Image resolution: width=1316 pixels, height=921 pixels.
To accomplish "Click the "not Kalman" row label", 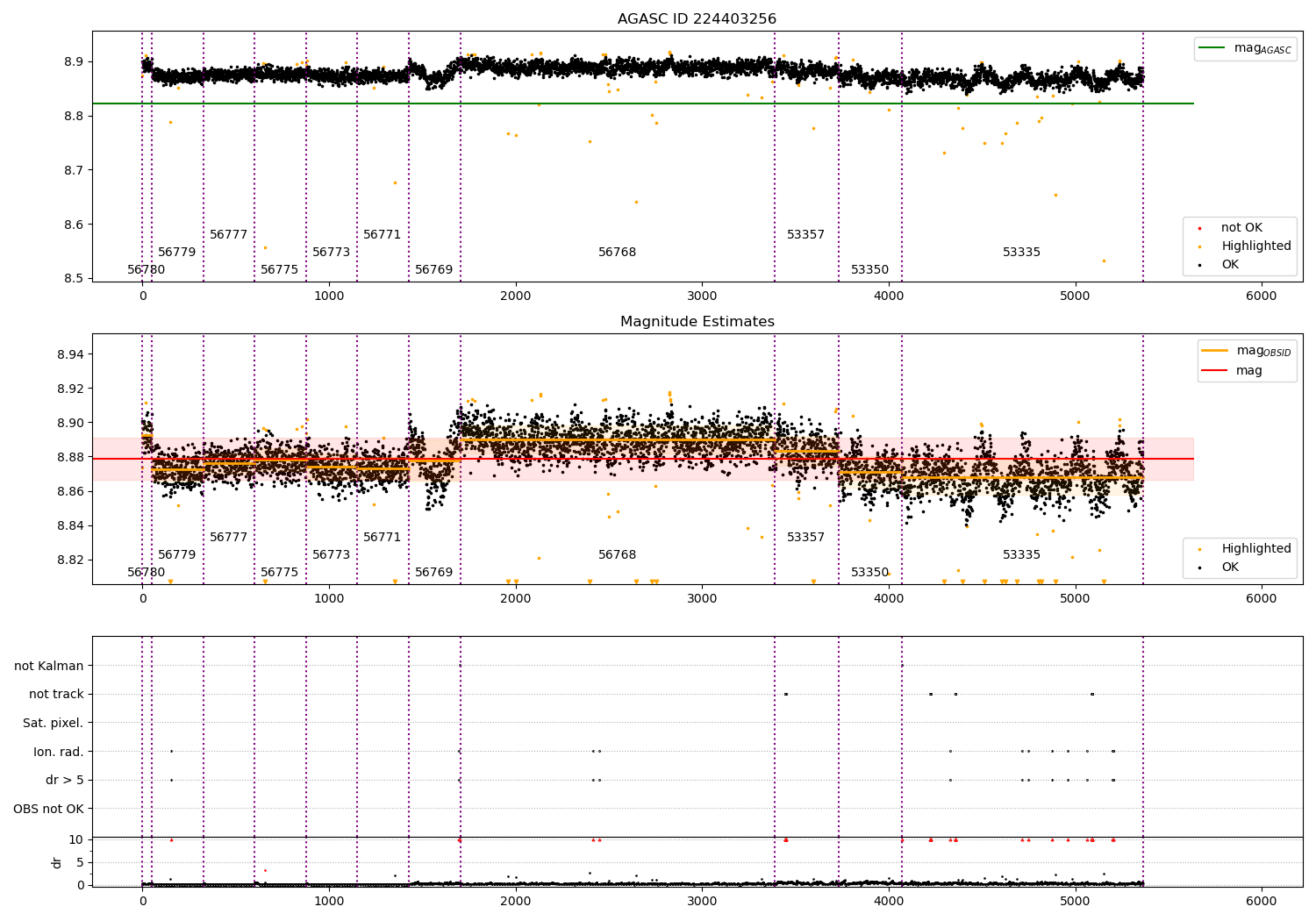I will tap(49, 667).
